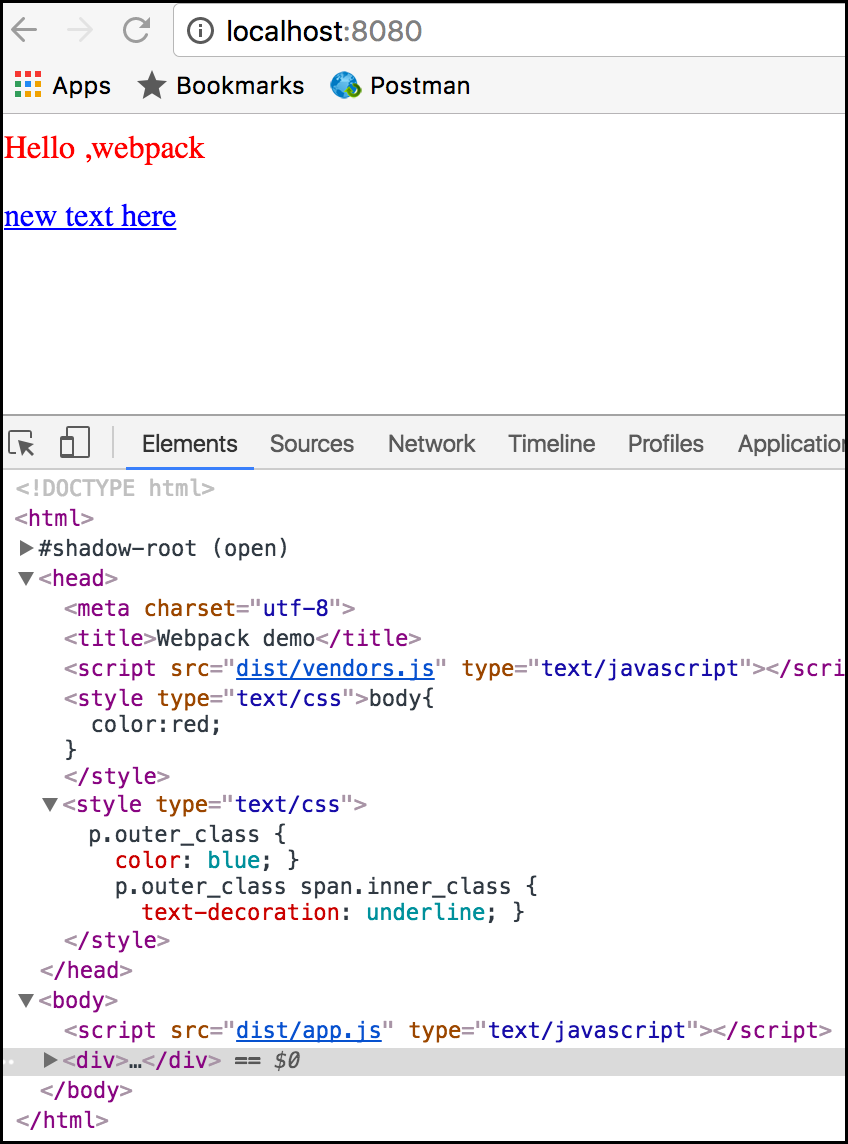Open the Postman bookmark
This screenshot has width=848, height=1144.
point(400,85)
